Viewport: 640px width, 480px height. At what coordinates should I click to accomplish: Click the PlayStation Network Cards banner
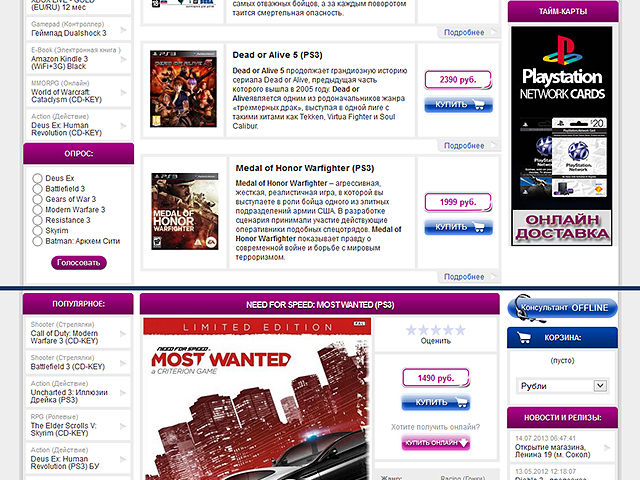coord(562,135)
